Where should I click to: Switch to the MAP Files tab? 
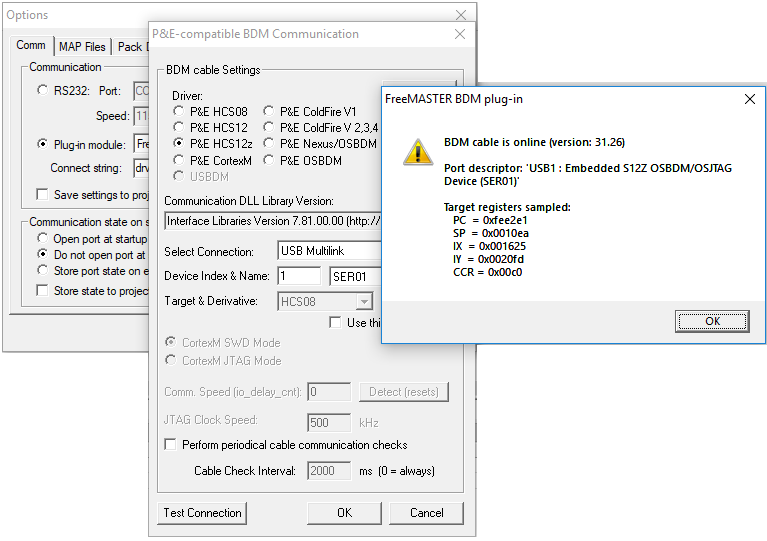82,47
